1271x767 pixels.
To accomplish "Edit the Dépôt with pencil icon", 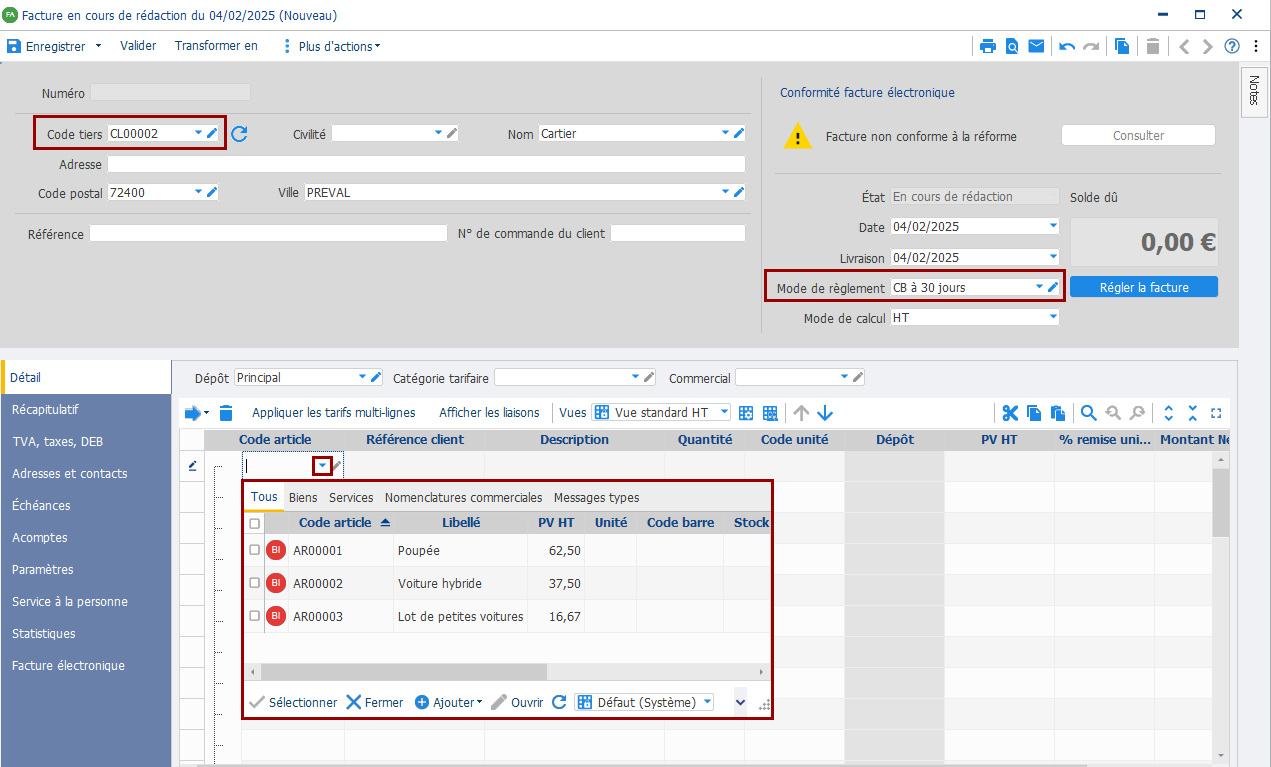I will (x=376, y=377).
